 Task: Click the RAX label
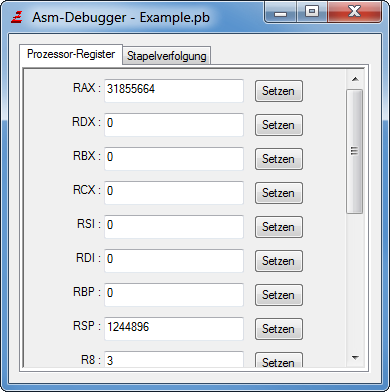(87, 88)
